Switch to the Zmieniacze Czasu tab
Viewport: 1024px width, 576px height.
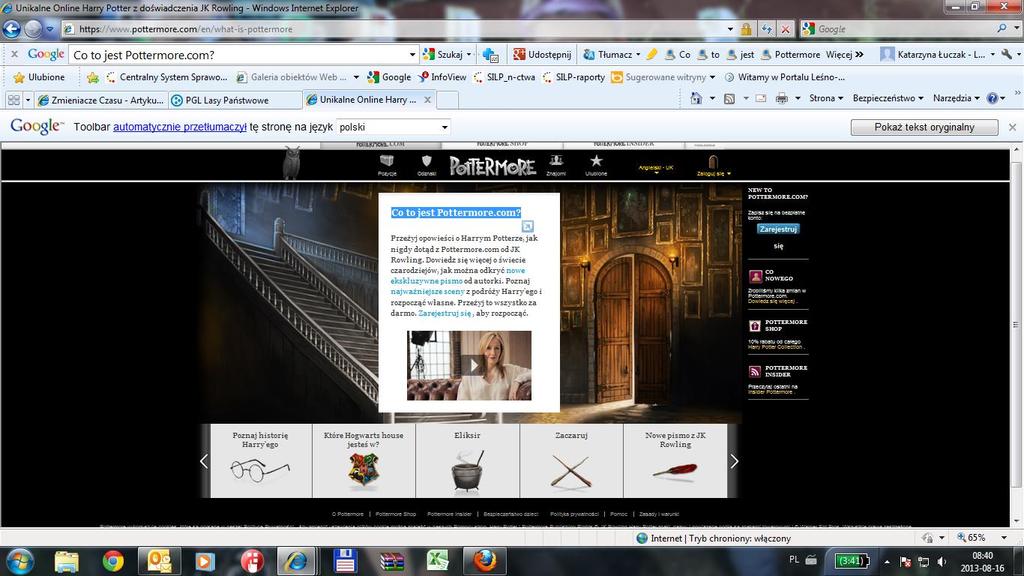[101, 100]
